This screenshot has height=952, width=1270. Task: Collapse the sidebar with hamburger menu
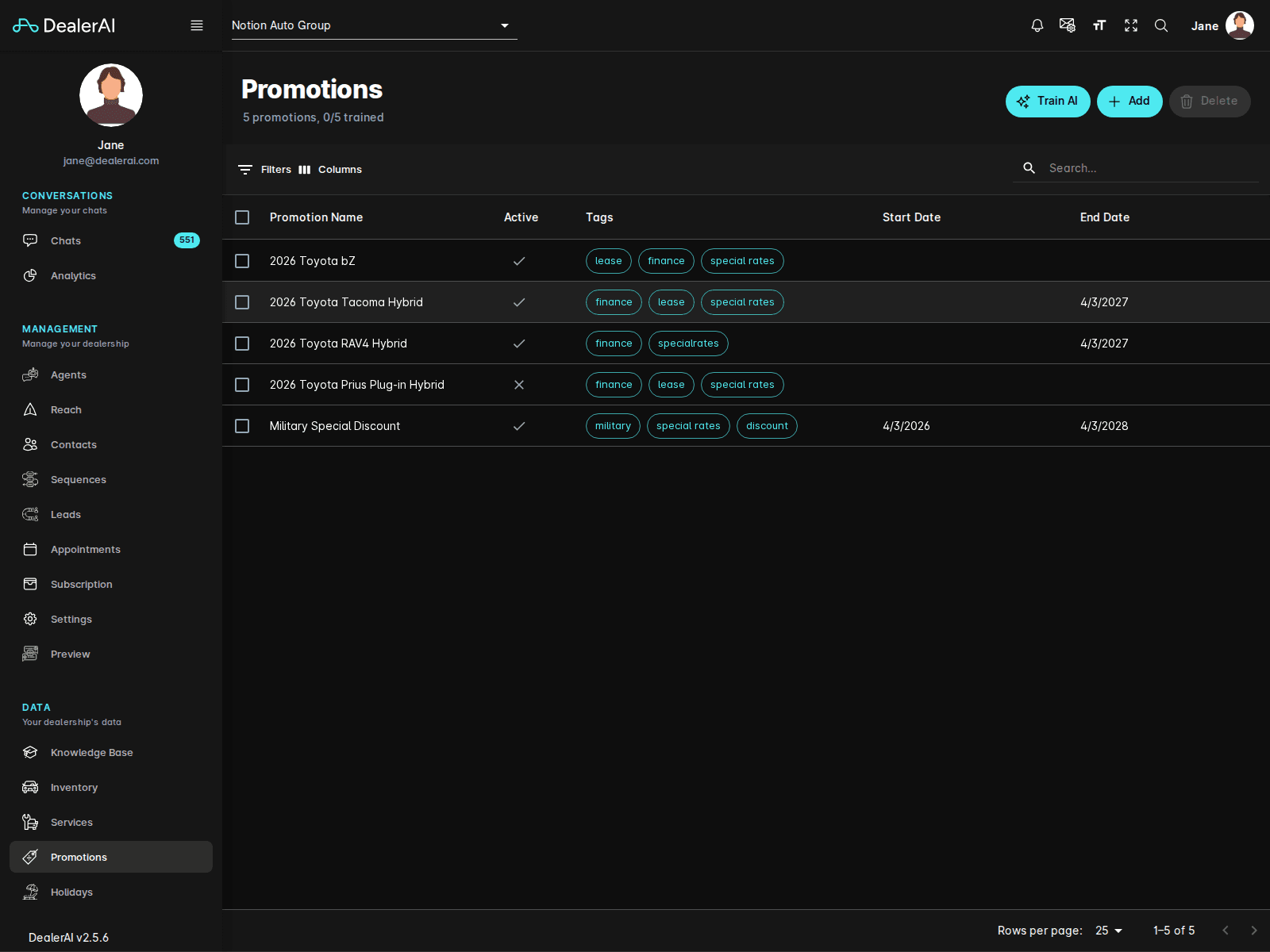tap(196, 25)
